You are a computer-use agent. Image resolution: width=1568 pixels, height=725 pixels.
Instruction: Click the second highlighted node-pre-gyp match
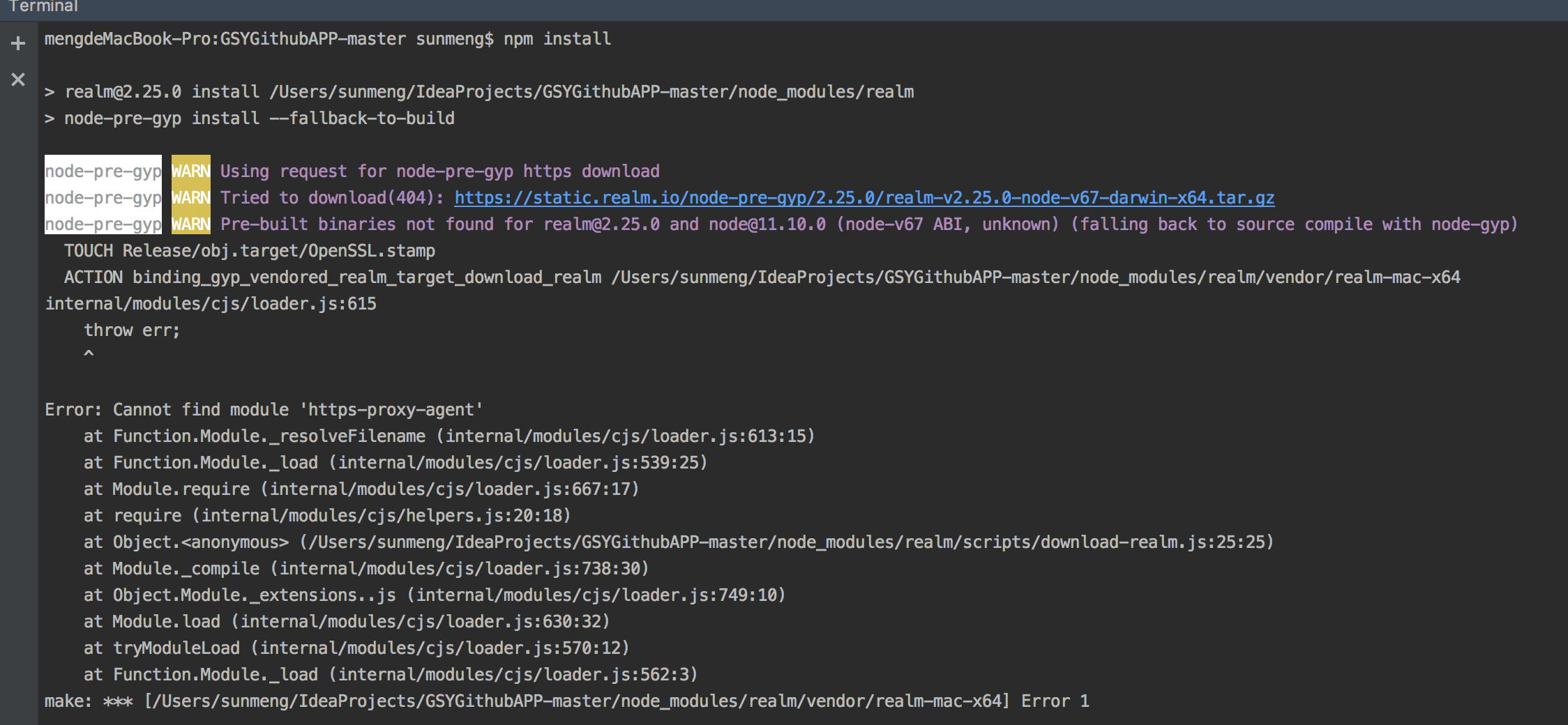click(x=102, y=197)
